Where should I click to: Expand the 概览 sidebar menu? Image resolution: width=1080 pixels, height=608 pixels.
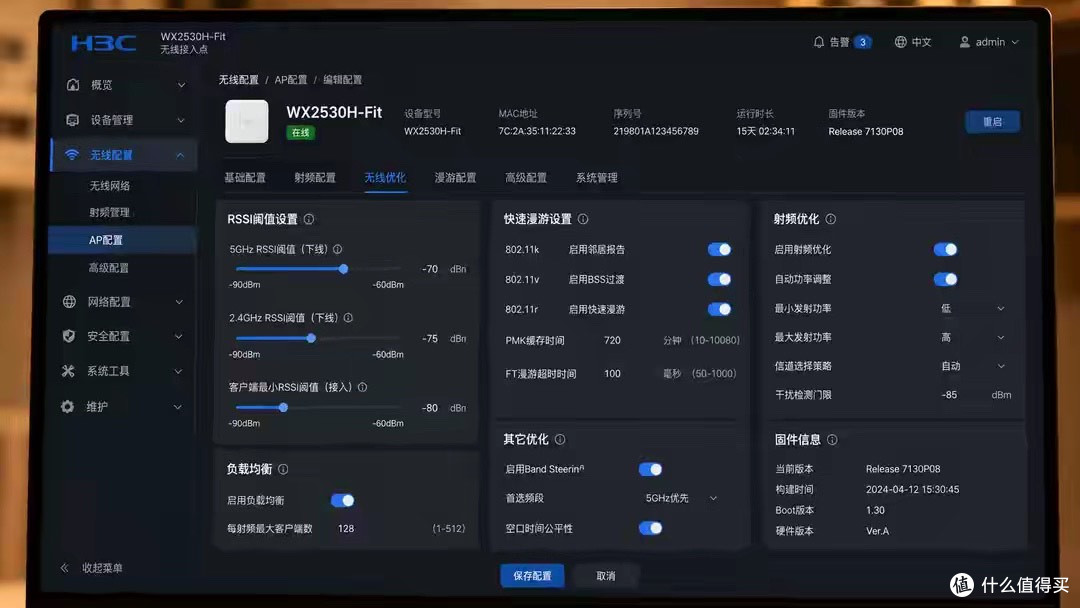[x=181, y=85]
